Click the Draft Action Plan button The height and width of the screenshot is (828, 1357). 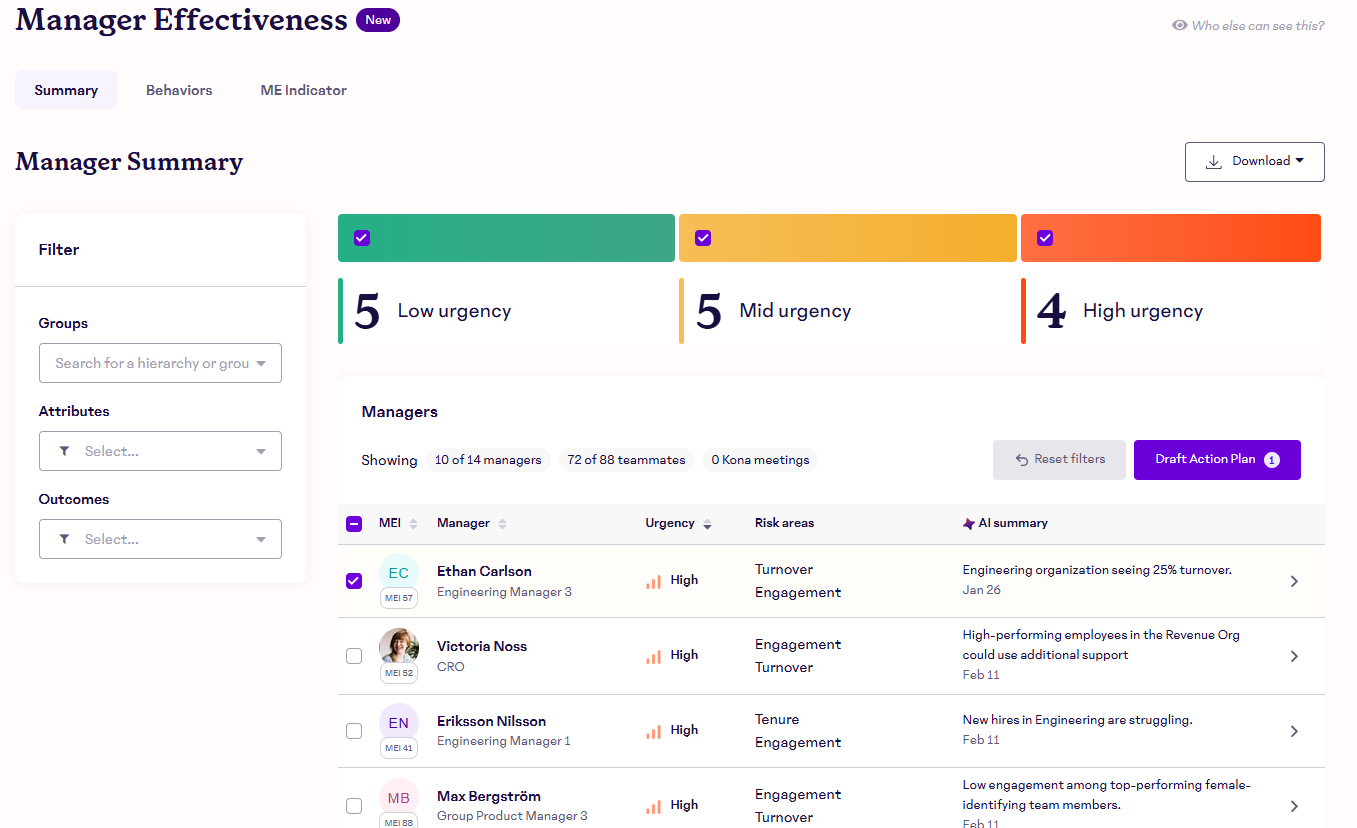pyautogui.click(x=1216, y=460)
